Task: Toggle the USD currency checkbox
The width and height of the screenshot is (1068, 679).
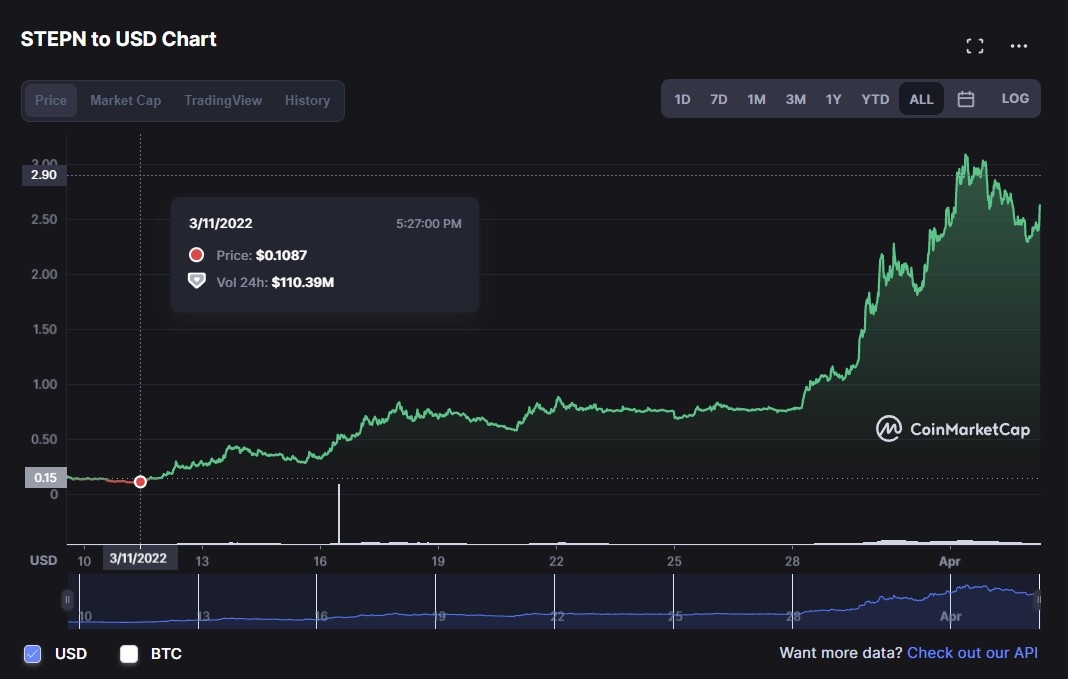Action: (x=32, y=654)
